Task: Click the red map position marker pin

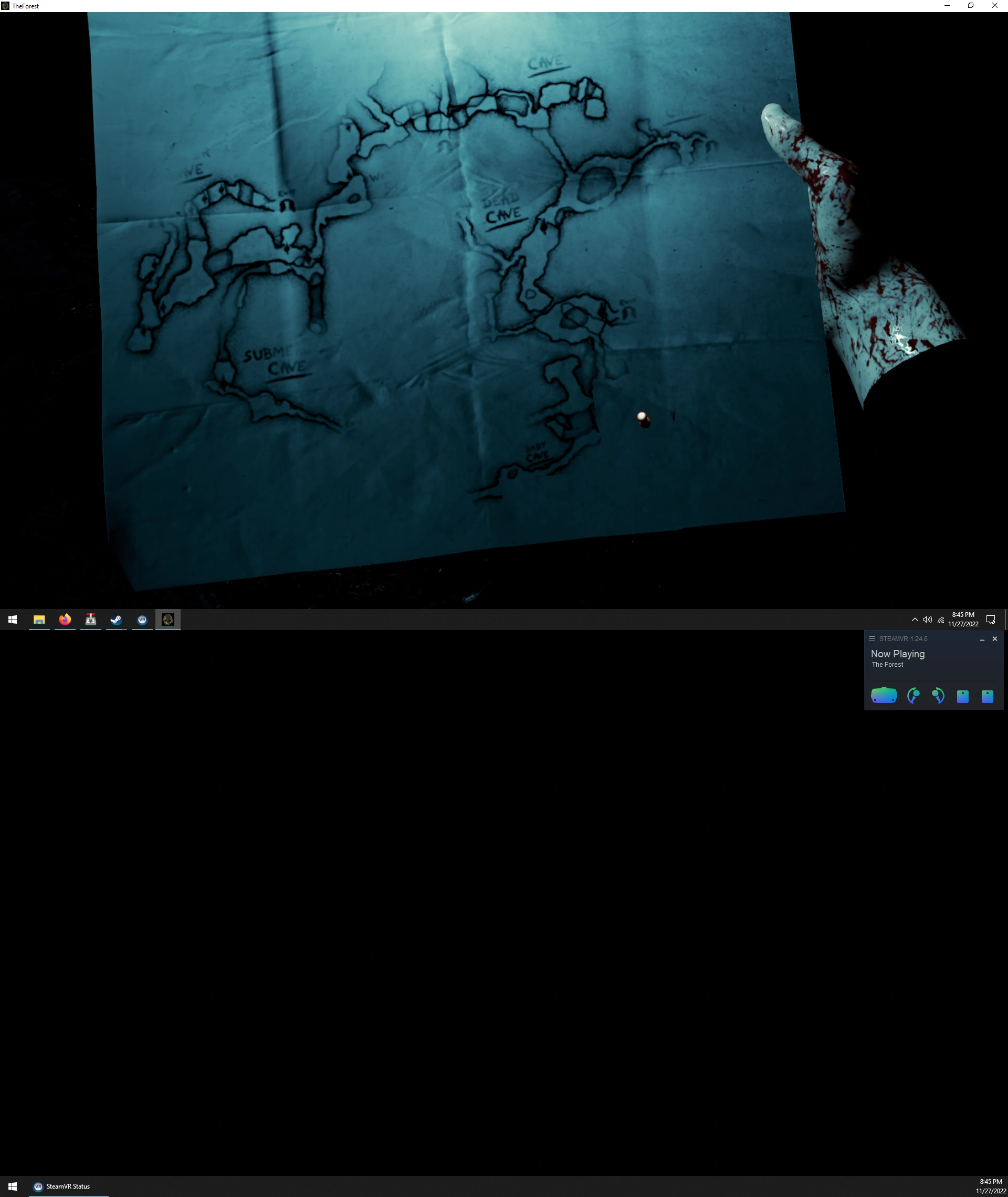Action: [643, 419]
